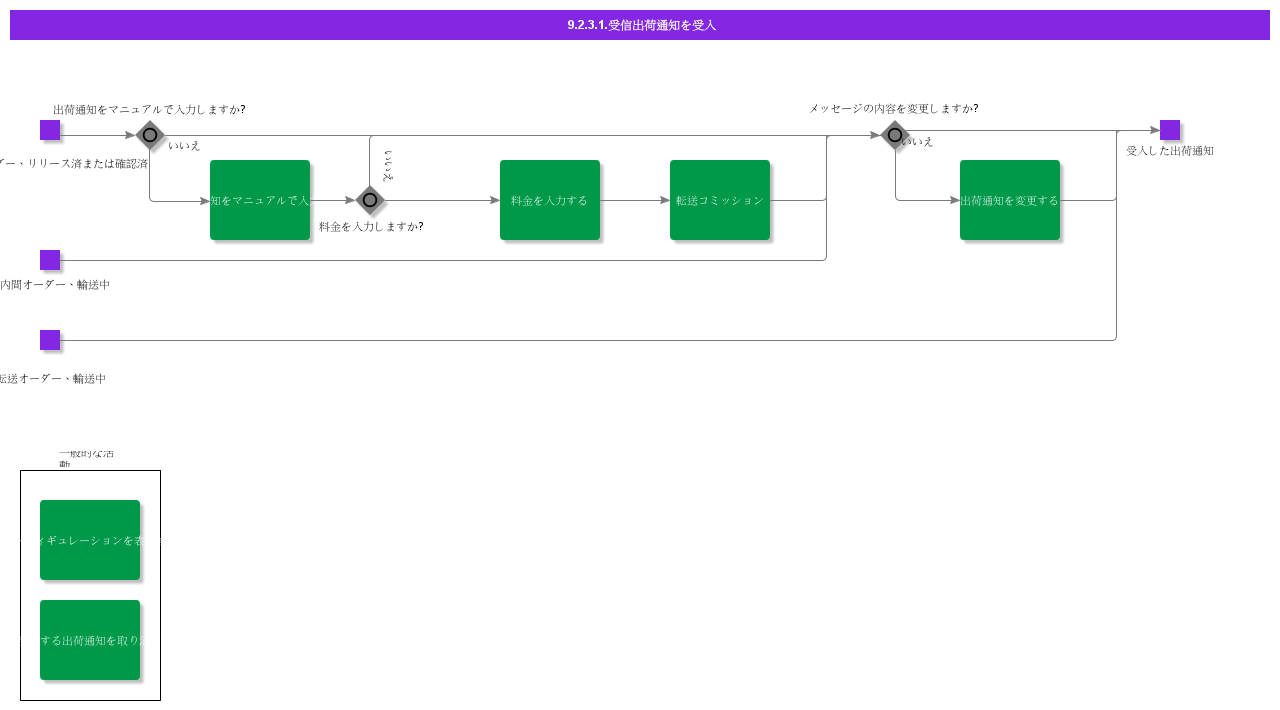
Task: Click the いいえ label beside the first gateway
Action: (x=184, y=145)
